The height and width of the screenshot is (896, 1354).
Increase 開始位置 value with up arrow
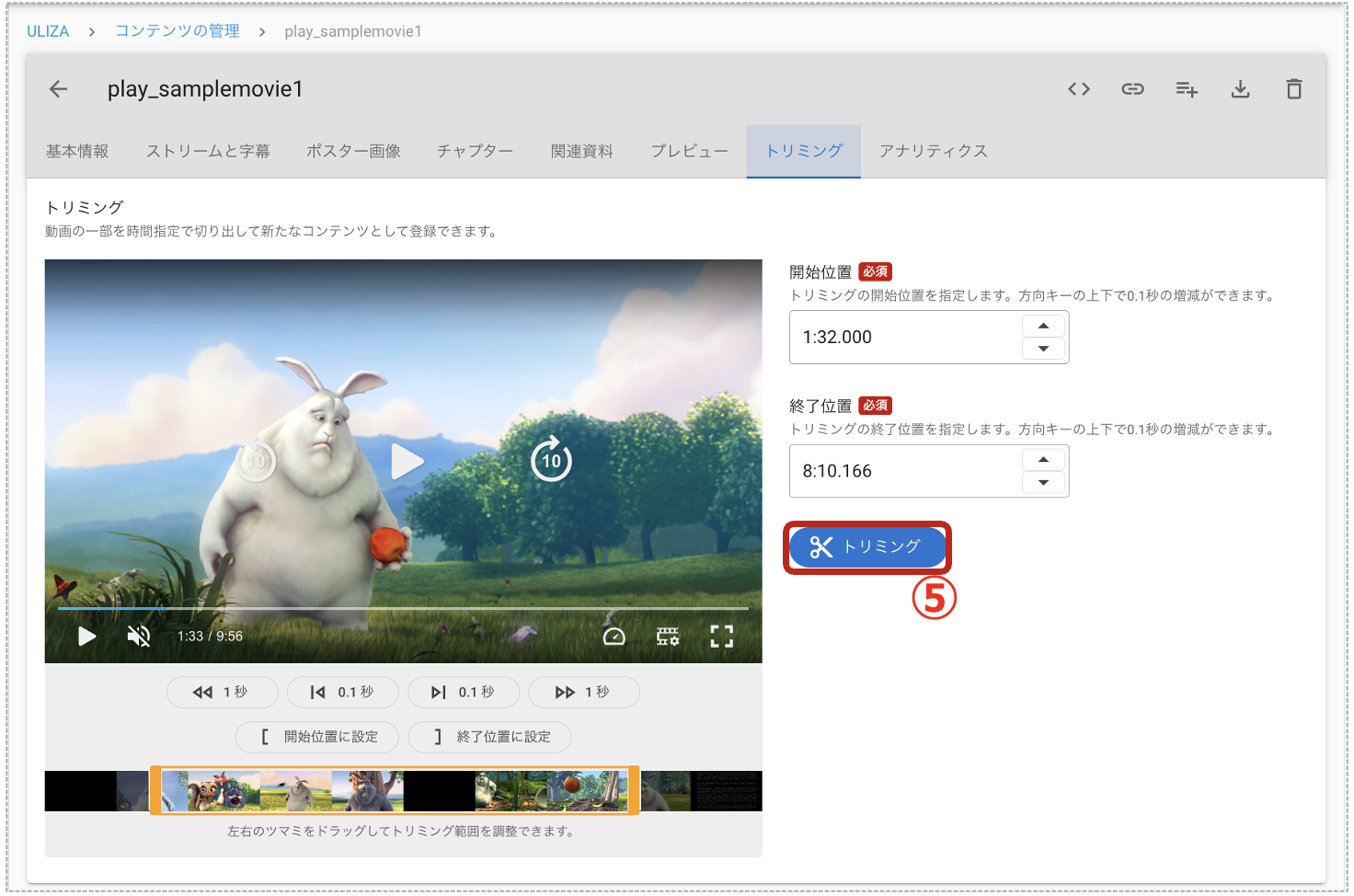click(x=1044, y=326)
